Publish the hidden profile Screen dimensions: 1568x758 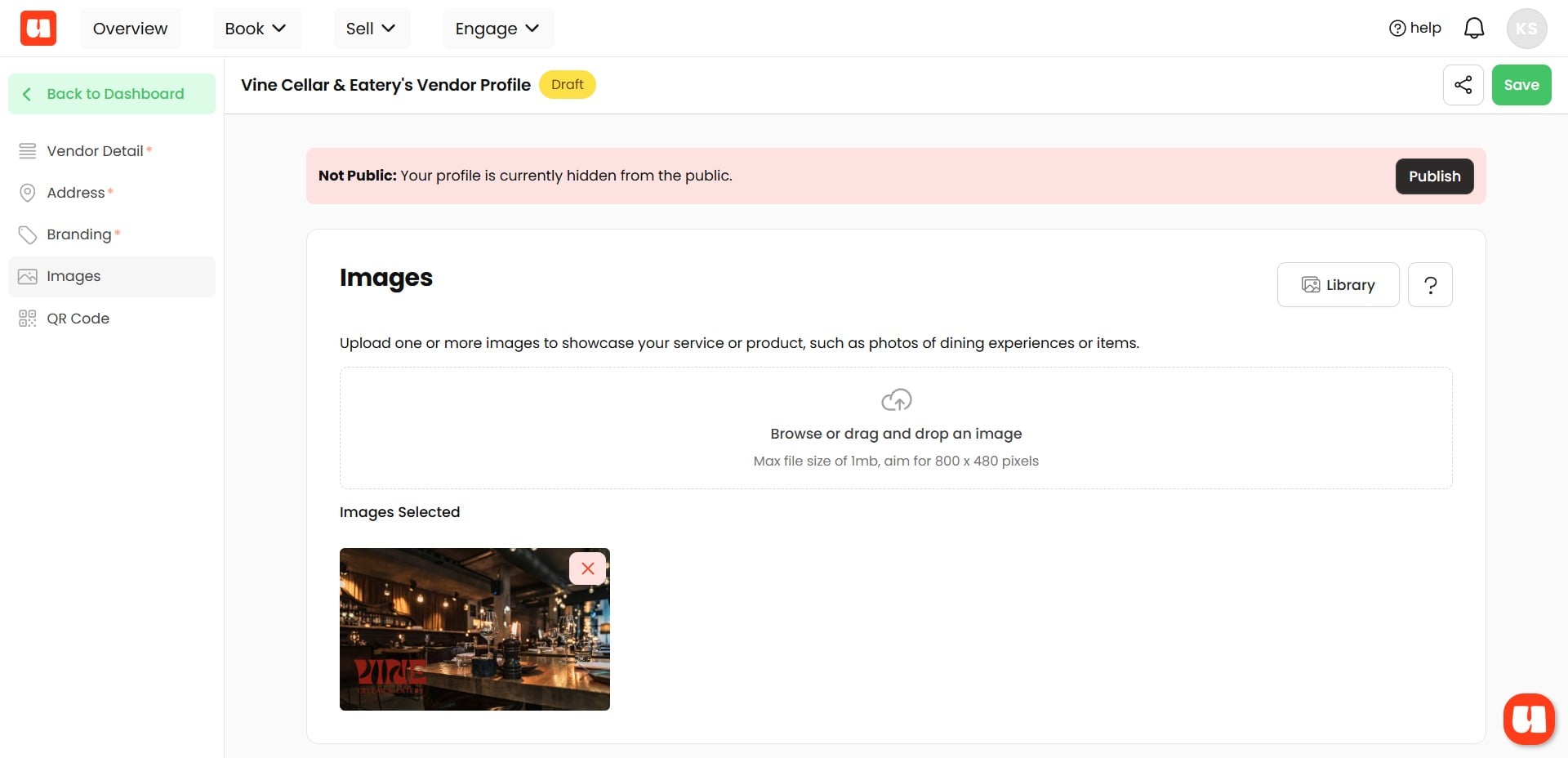(1434, 176)
